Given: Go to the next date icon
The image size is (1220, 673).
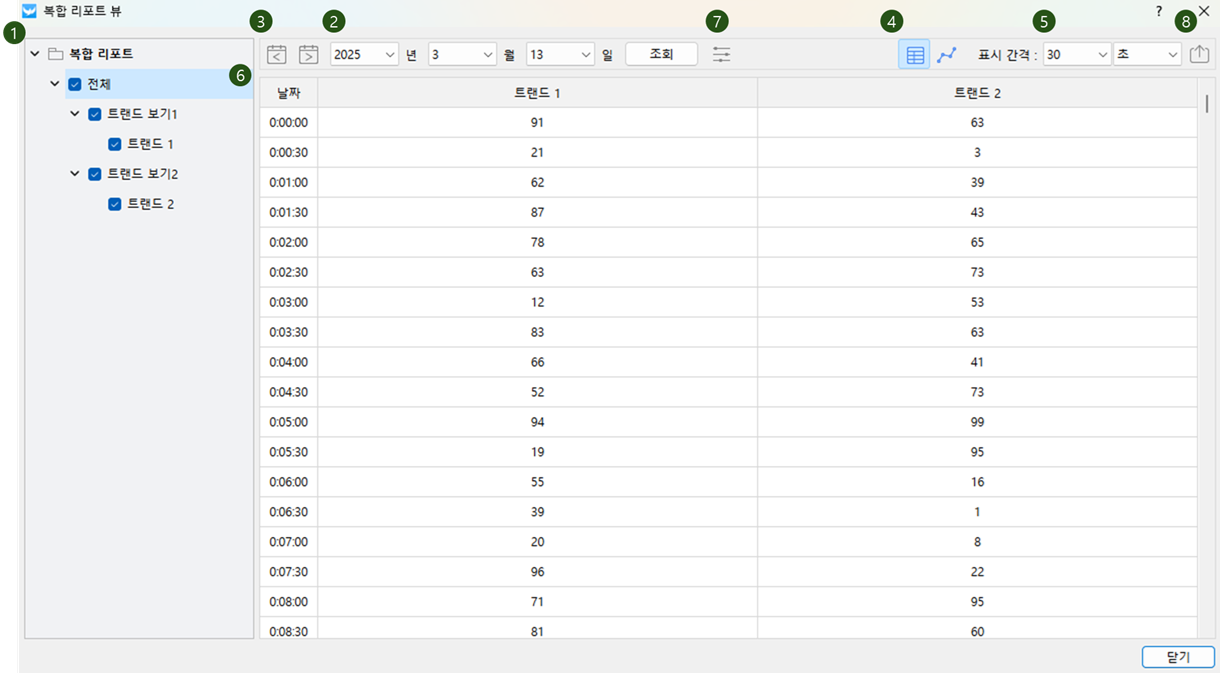Looking at the screenshot, I should [309, 55].
